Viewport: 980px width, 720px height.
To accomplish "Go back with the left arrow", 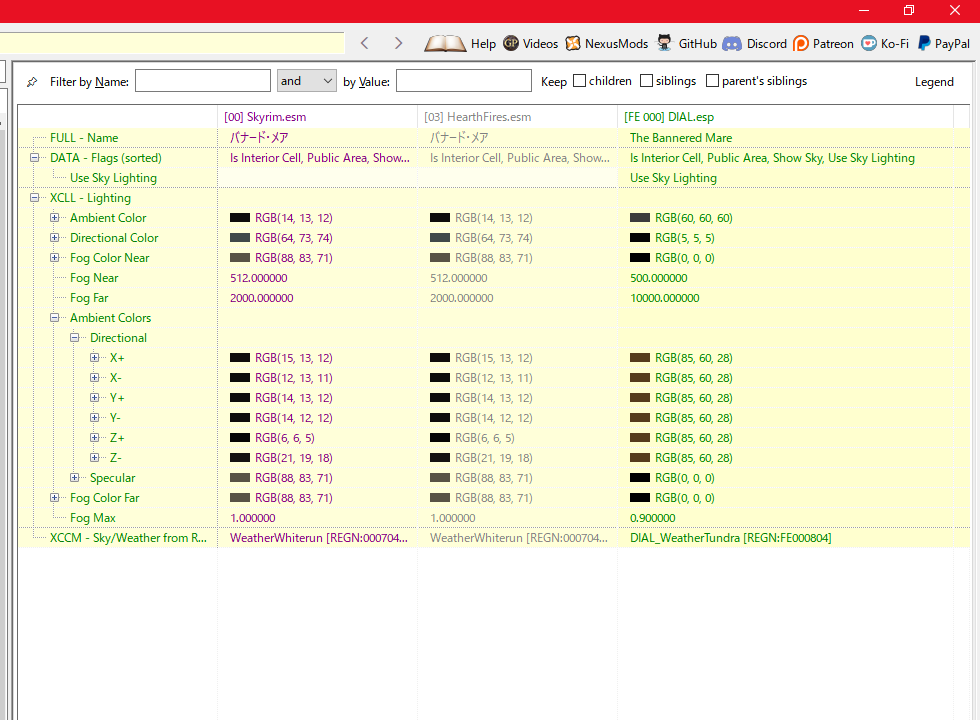I will pos(364,43).
